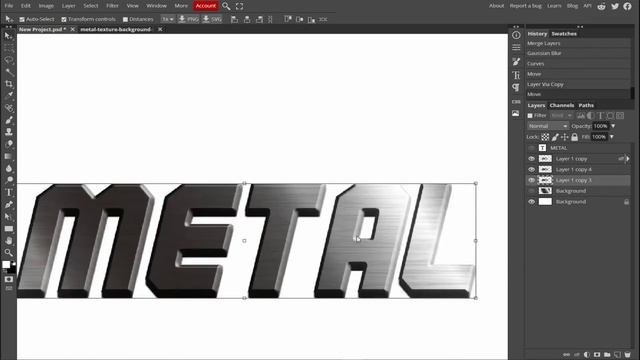Click the new layer icon

pyautogui.click(x=617, y=355)
